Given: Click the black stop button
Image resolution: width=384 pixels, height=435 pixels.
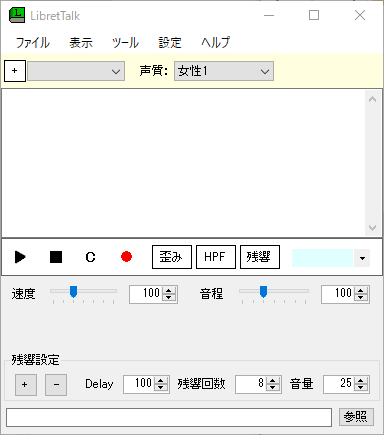Looking at the screenshot, I should tap(56, 257).
